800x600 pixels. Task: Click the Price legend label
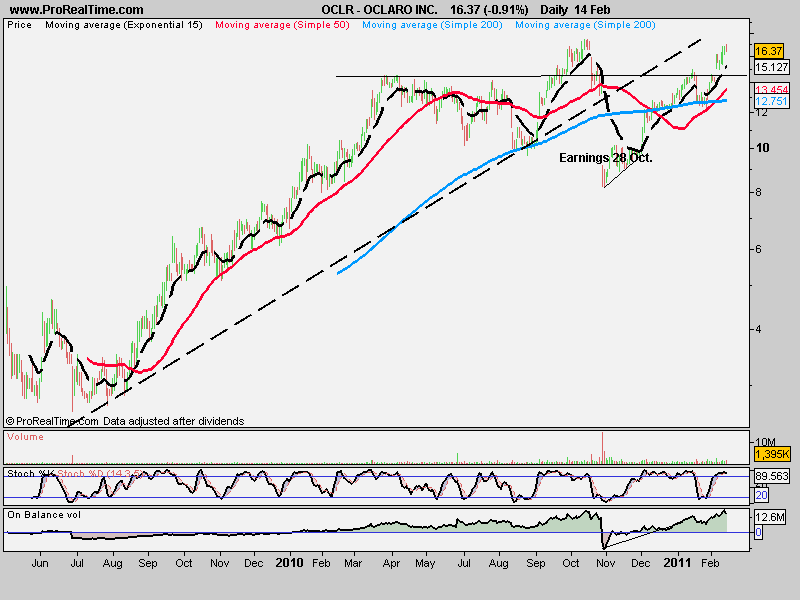click(x=19, y=24)
